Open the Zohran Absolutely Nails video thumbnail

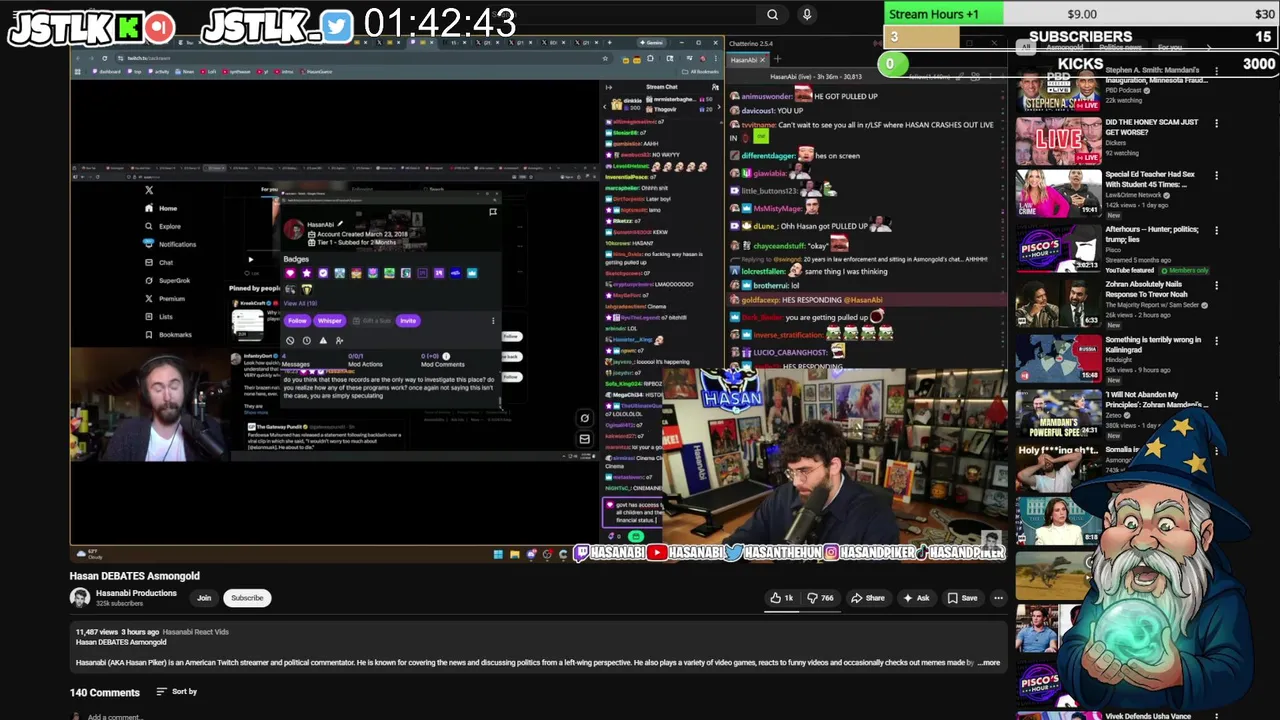pyautogui.click(x=1058, y=304)
